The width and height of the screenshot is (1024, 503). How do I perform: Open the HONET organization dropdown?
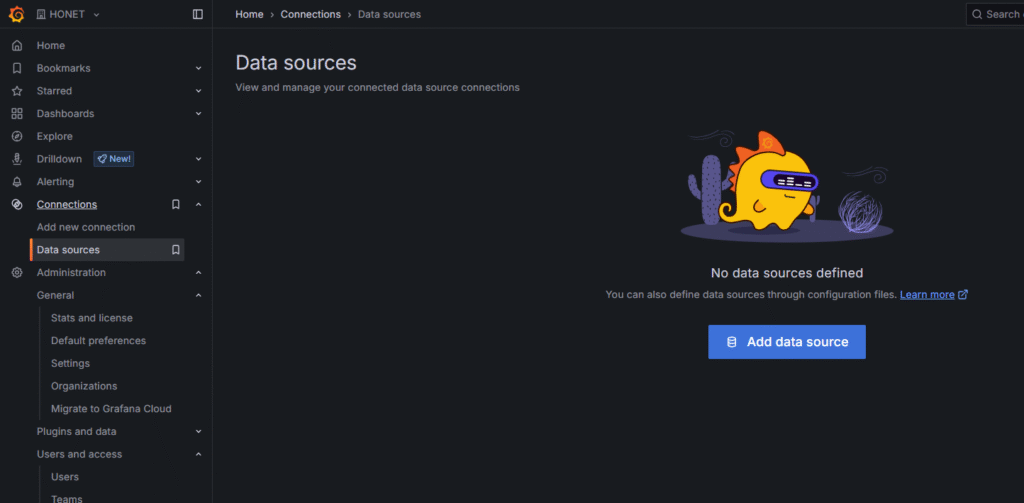pos(68,14)
